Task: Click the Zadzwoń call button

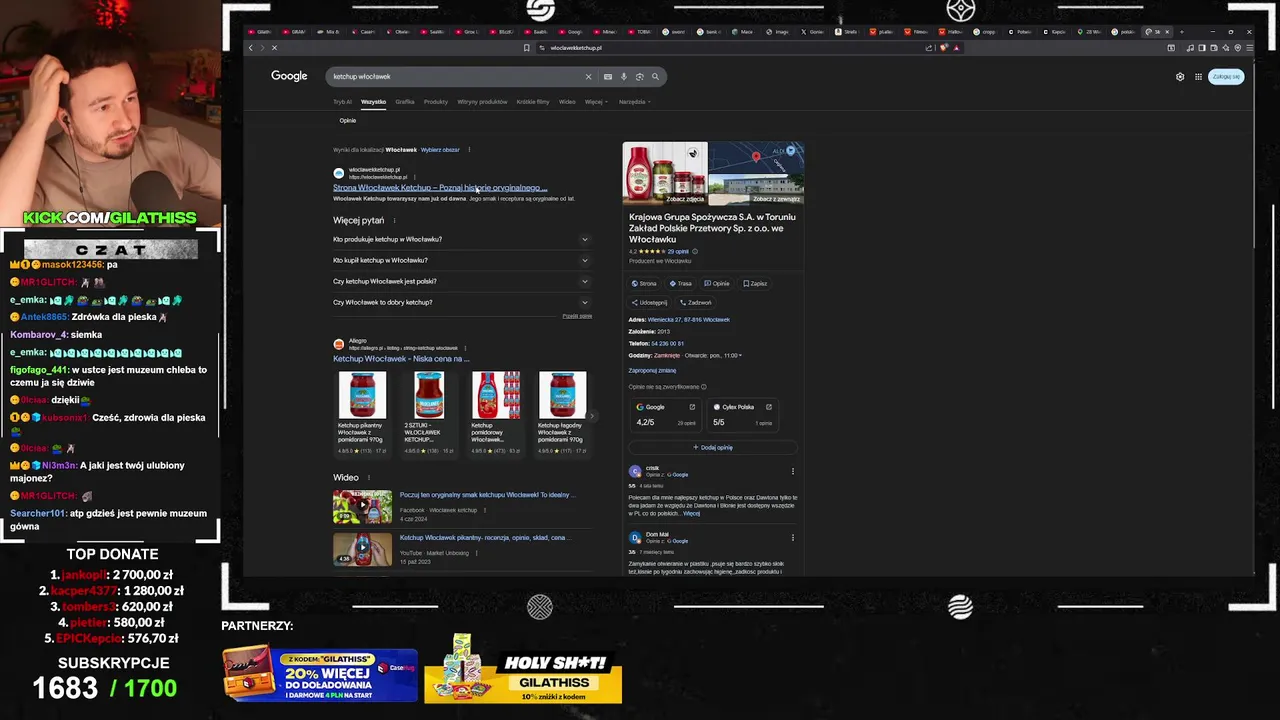Action: [x=696, y=302]
